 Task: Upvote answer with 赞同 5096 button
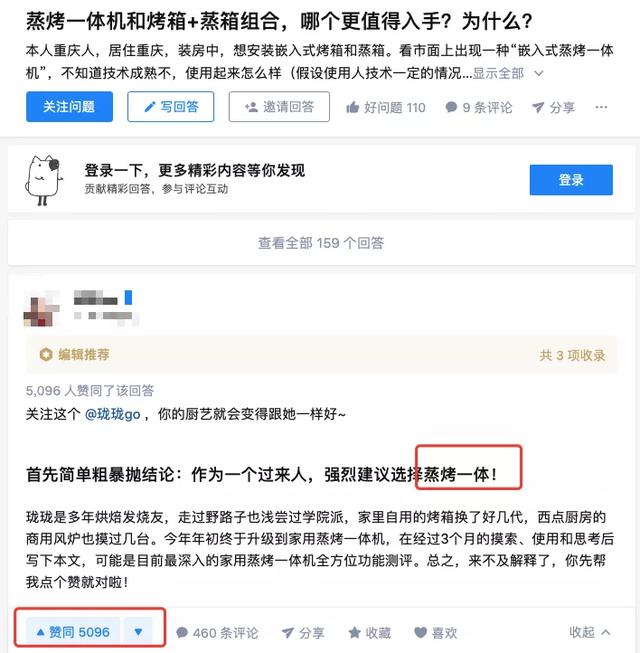[73, 632]
